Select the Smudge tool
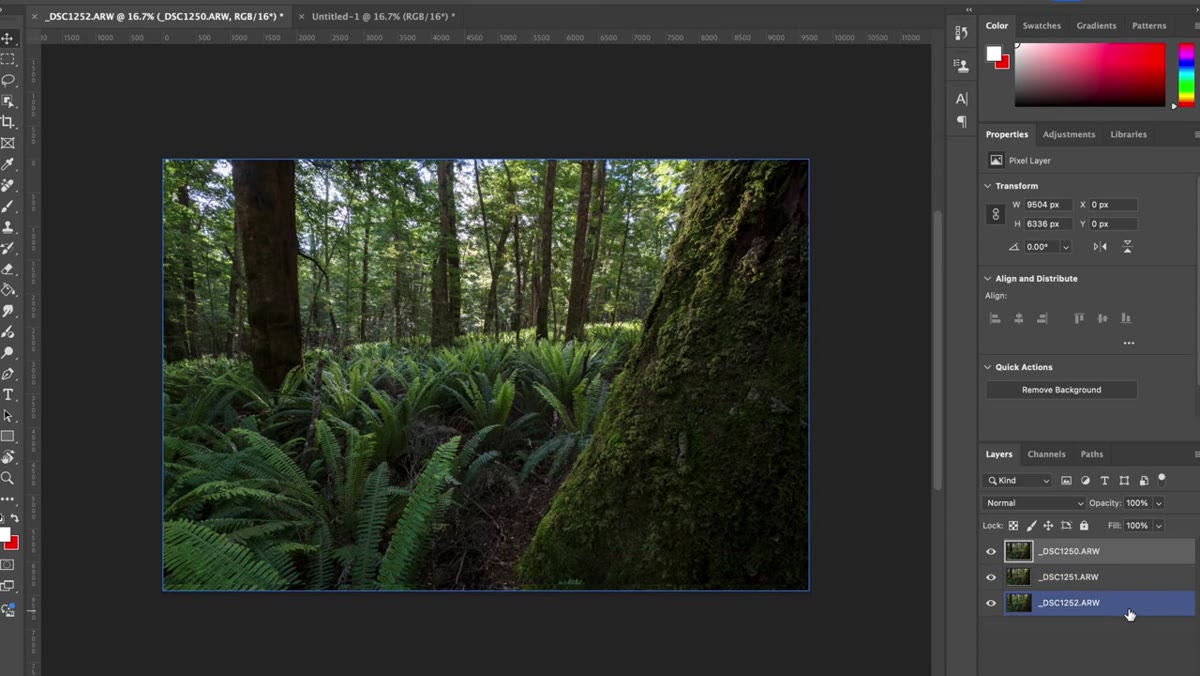This screenshot has height=676, width=1200. (7, 311)
